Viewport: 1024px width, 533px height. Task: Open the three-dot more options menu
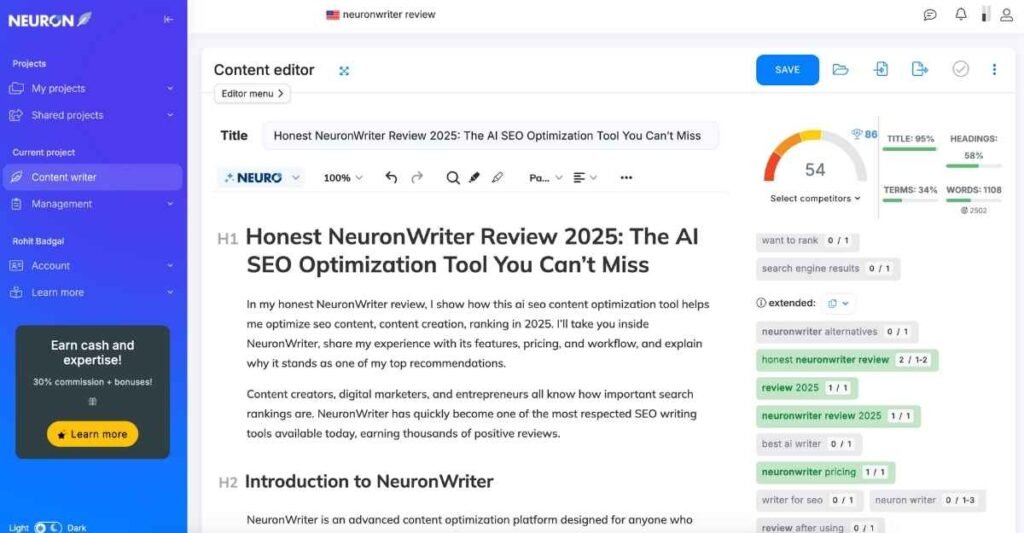[x=994, y=69]
